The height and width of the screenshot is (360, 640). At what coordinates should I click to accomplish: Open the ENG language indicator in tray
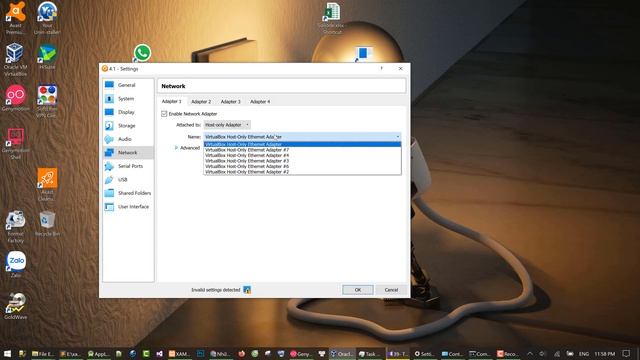point(584,353)
